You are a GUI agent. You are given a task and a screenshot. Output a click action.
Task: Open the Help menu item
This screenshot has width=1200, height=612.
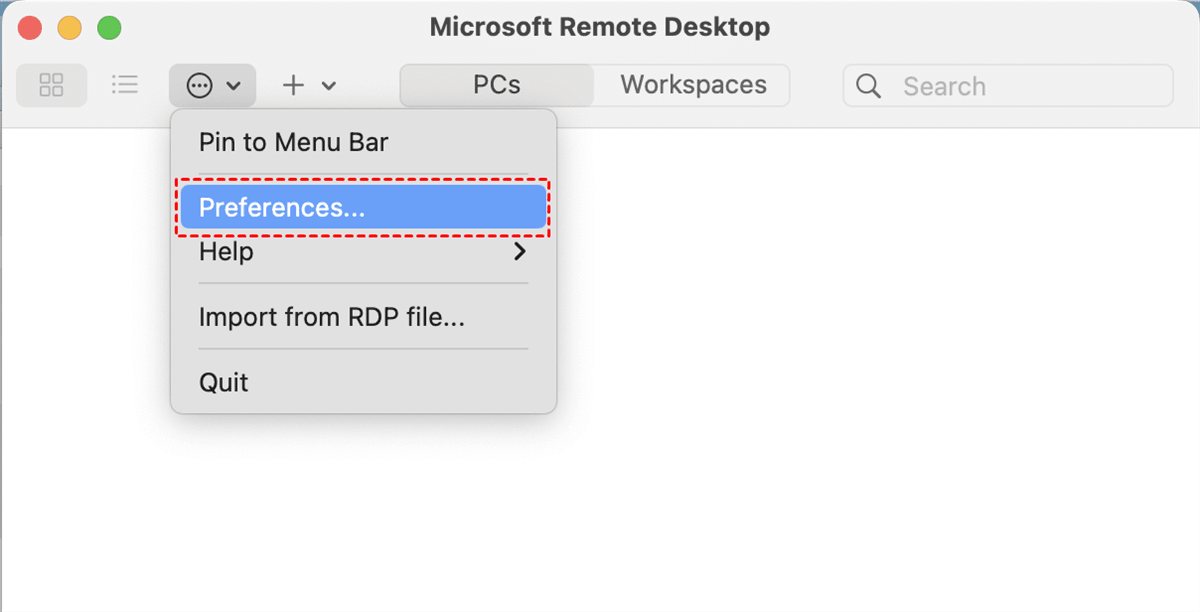click(227, 252)
